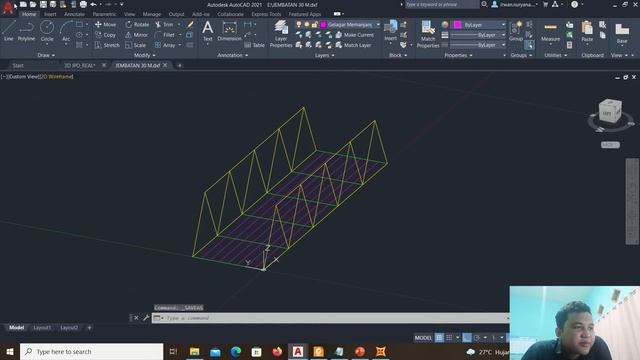The image size is (640, 360).
Task: Click the Trim tool
Action: pyautogui.click(x=164, y=24)
